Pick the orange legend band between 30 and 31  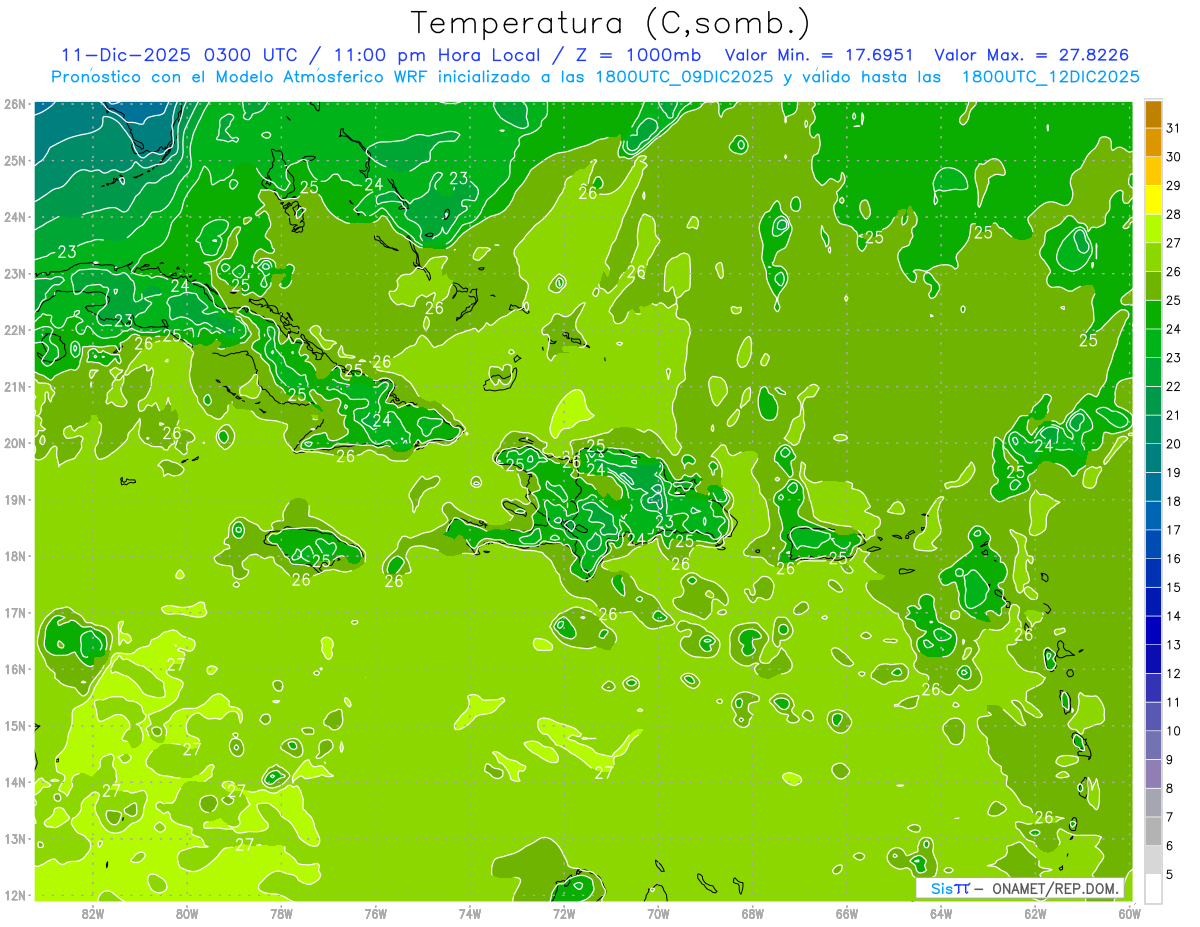click(x=1153, y=141)
